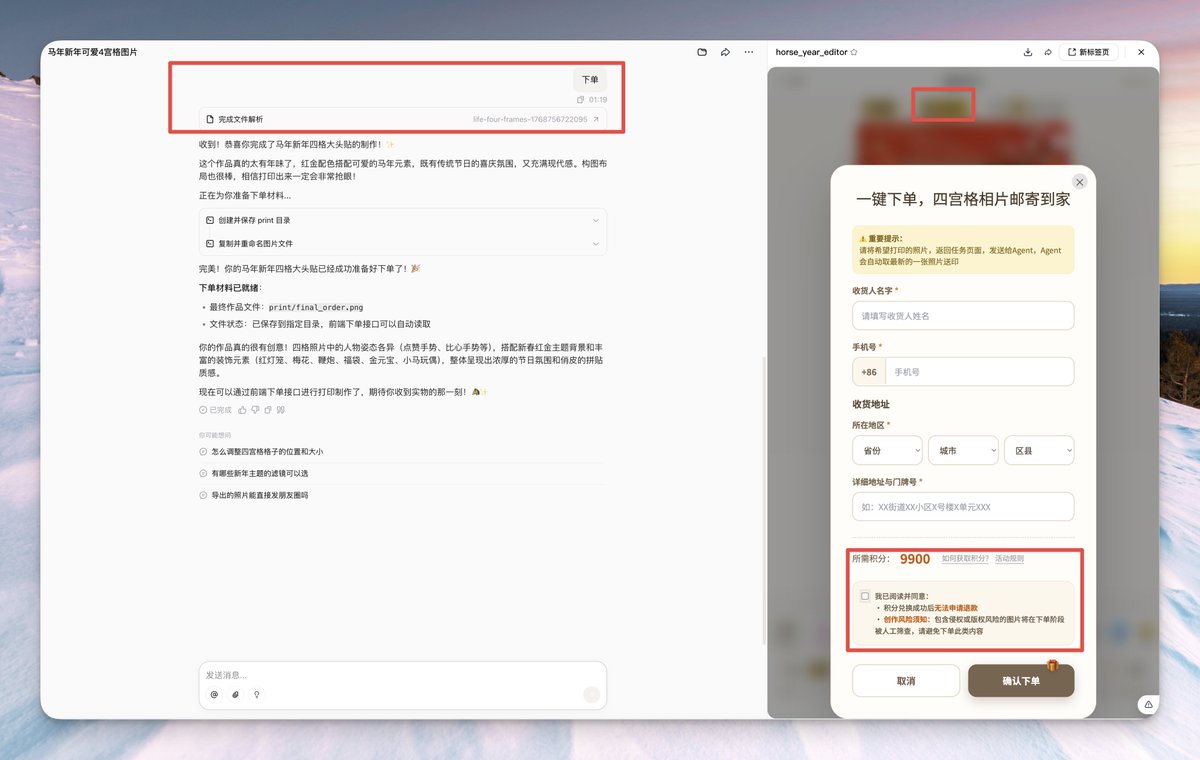Click the 确认下单 confirm order button
The image size is (1200, 760).
tap(1021, 681)
